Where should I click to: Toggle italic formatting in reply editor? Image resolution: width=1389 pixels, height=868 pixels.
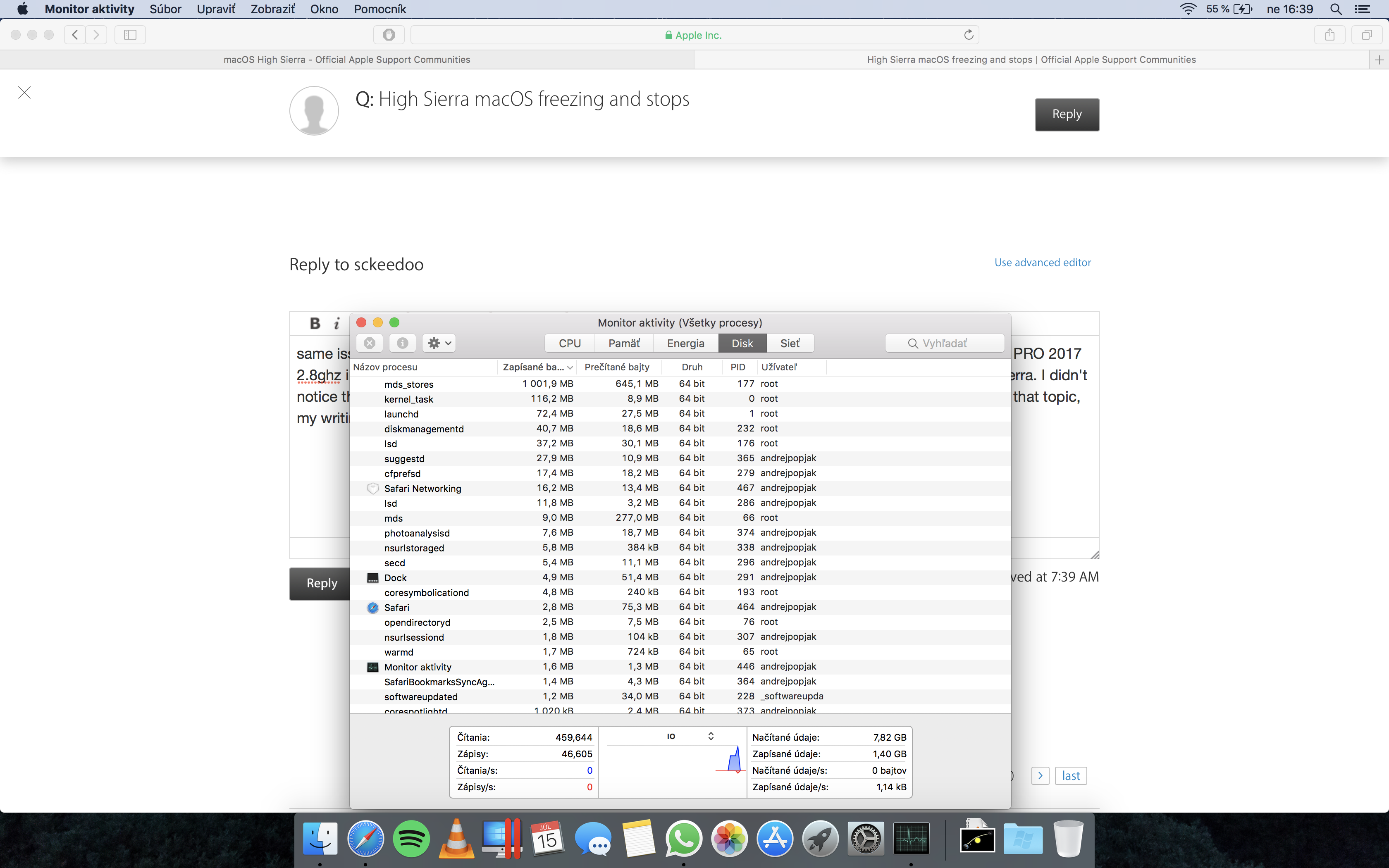pyautogui.click(x=337, y=324)
